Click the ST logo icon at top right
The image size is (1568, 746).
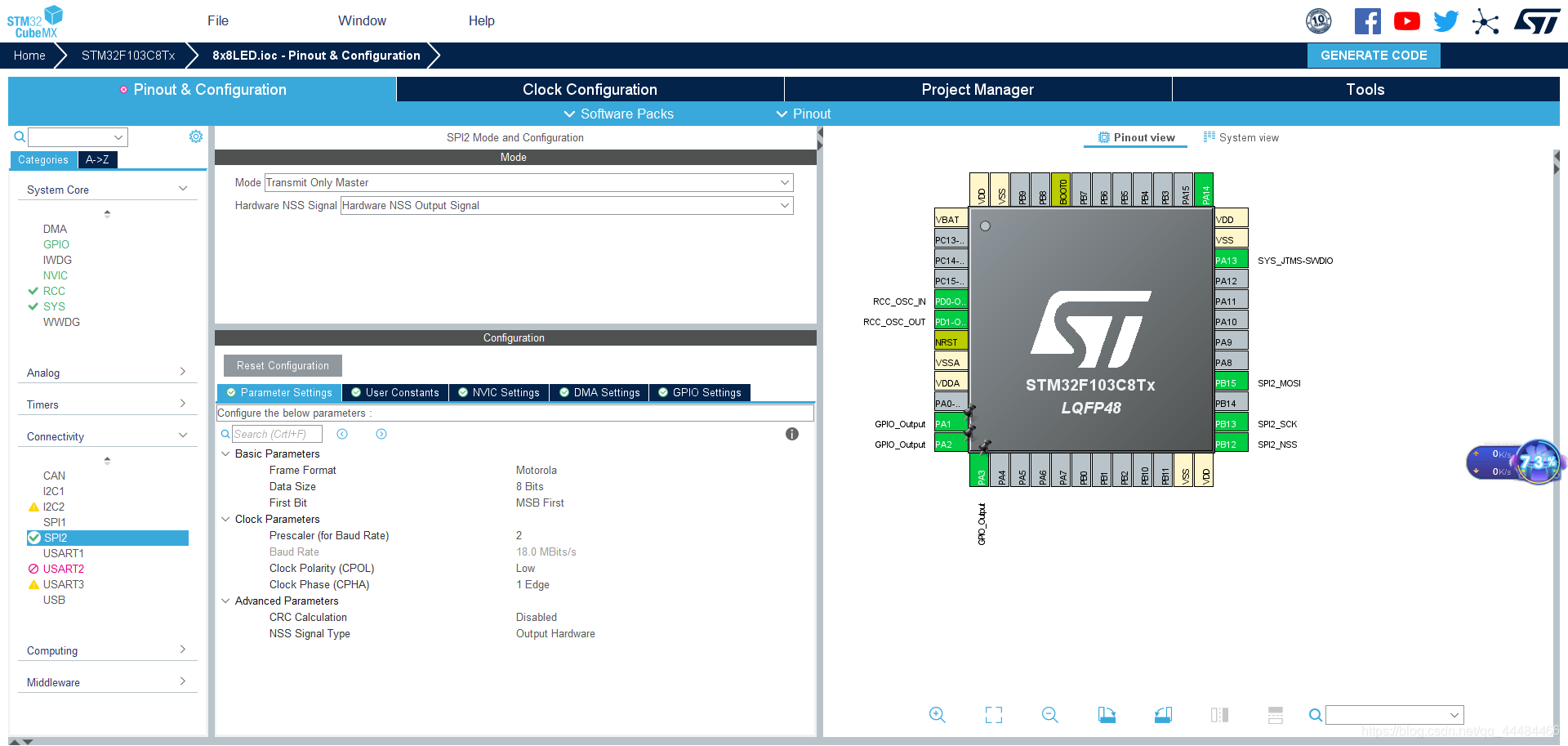(x=1537, y=21)
